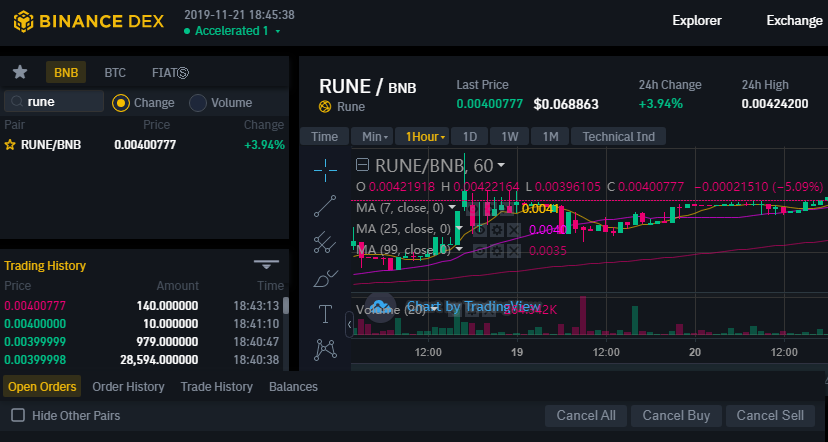Image resolution: width=828 pixels, height=442 pixels.
Task: Collapse the chart legend box
Action: click(x=362, y=165)
